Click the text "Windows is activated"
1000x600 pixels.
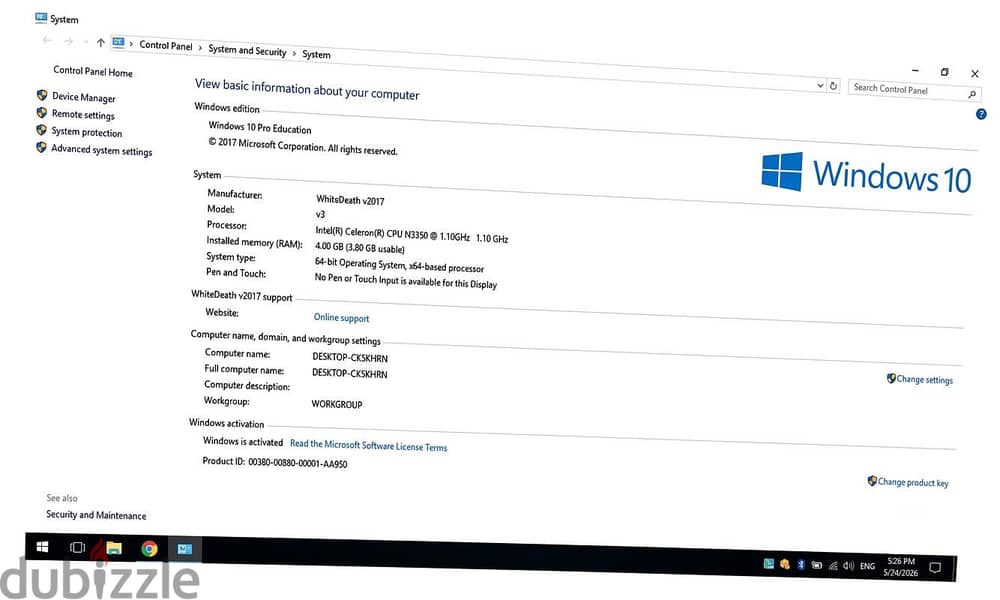click(243, 441)
